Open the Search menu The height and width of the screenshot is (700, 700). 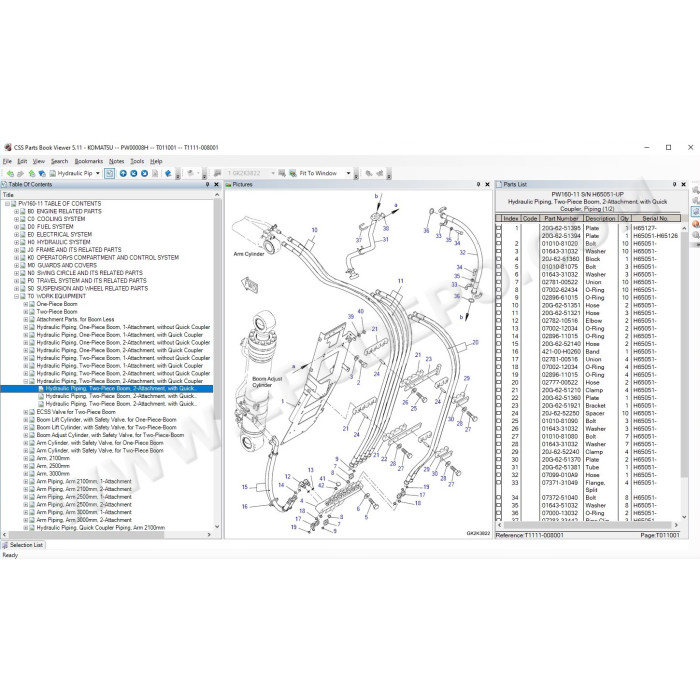point(59,161)
